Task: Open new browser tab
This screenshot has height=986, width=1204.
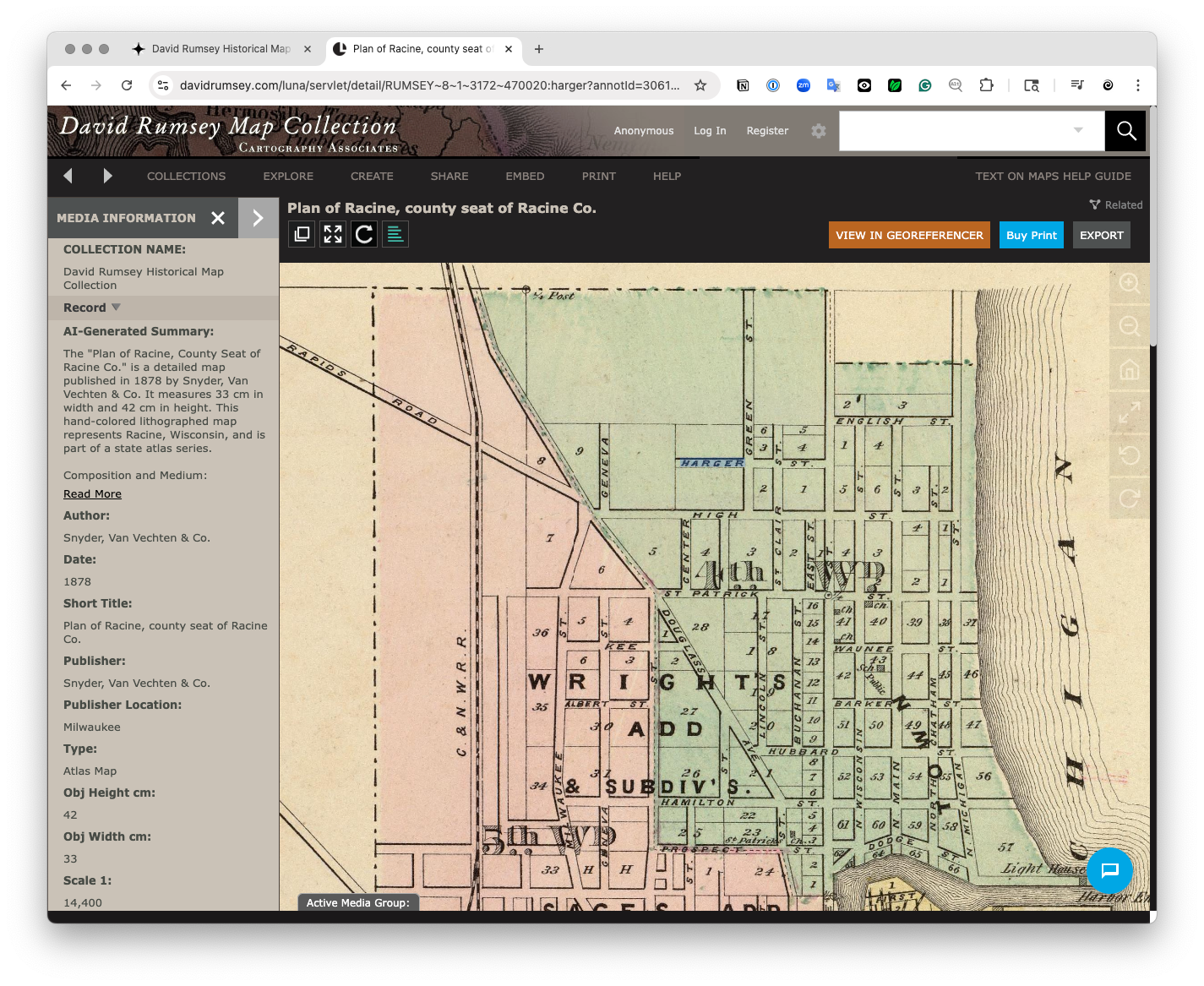Action: point(539,49)
